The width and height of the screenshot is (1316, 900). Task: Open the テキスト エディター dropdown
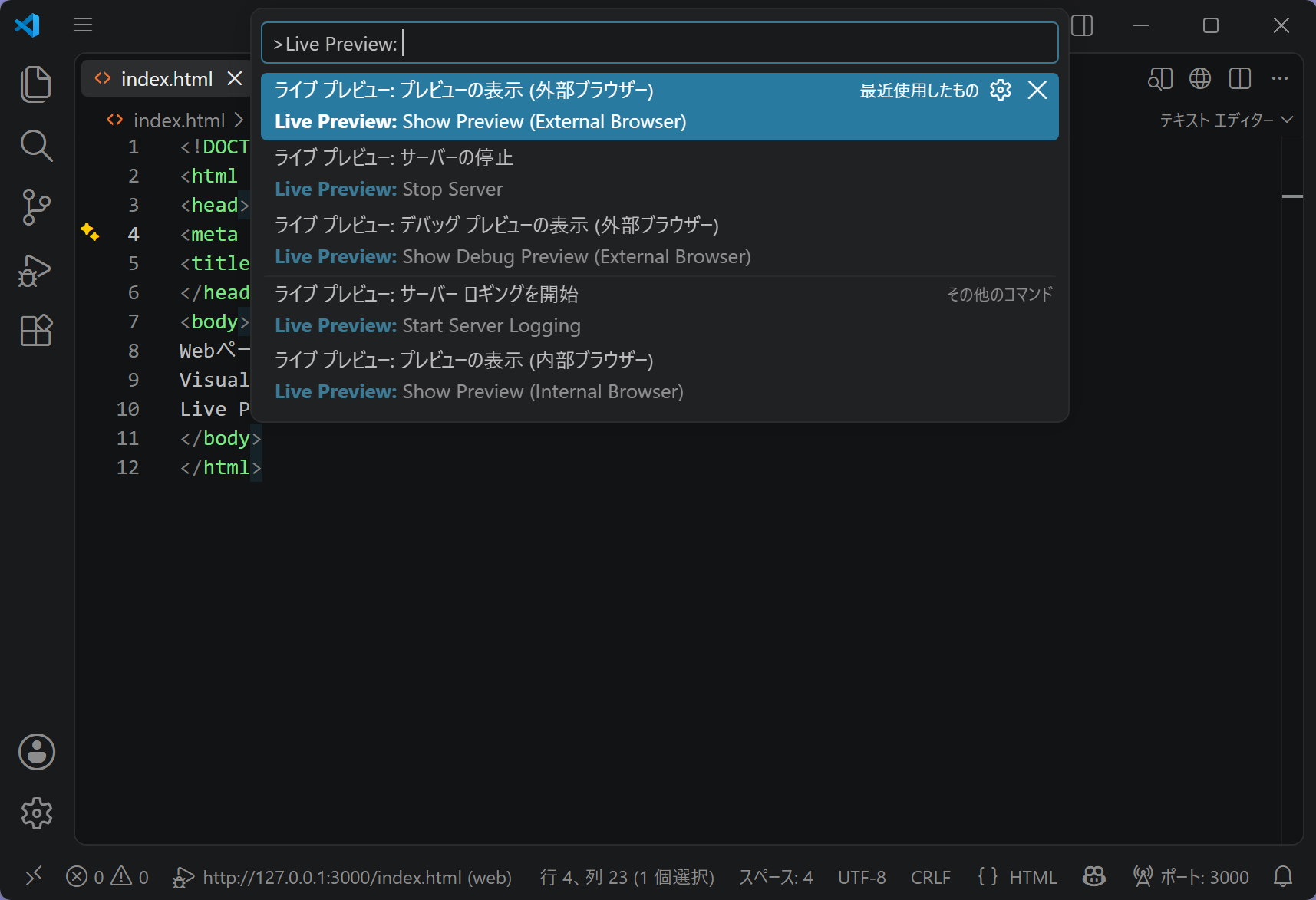tap(1226, 120)
